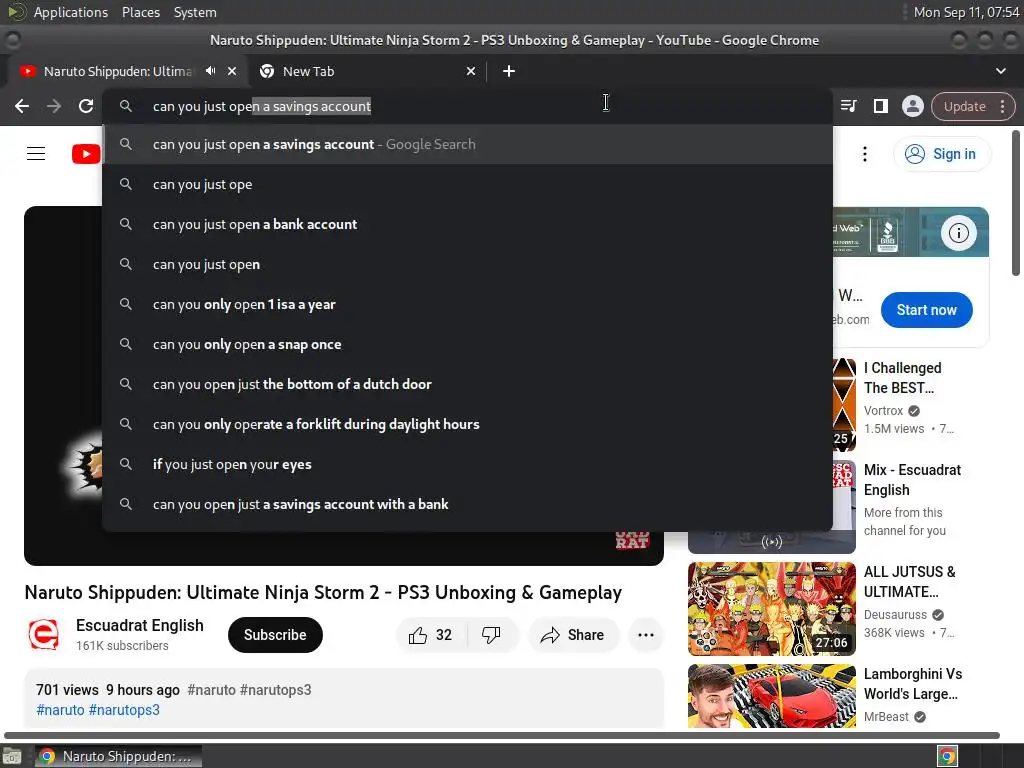Select 'savings account with a bank' suggestion

click(x=468, y=504)
